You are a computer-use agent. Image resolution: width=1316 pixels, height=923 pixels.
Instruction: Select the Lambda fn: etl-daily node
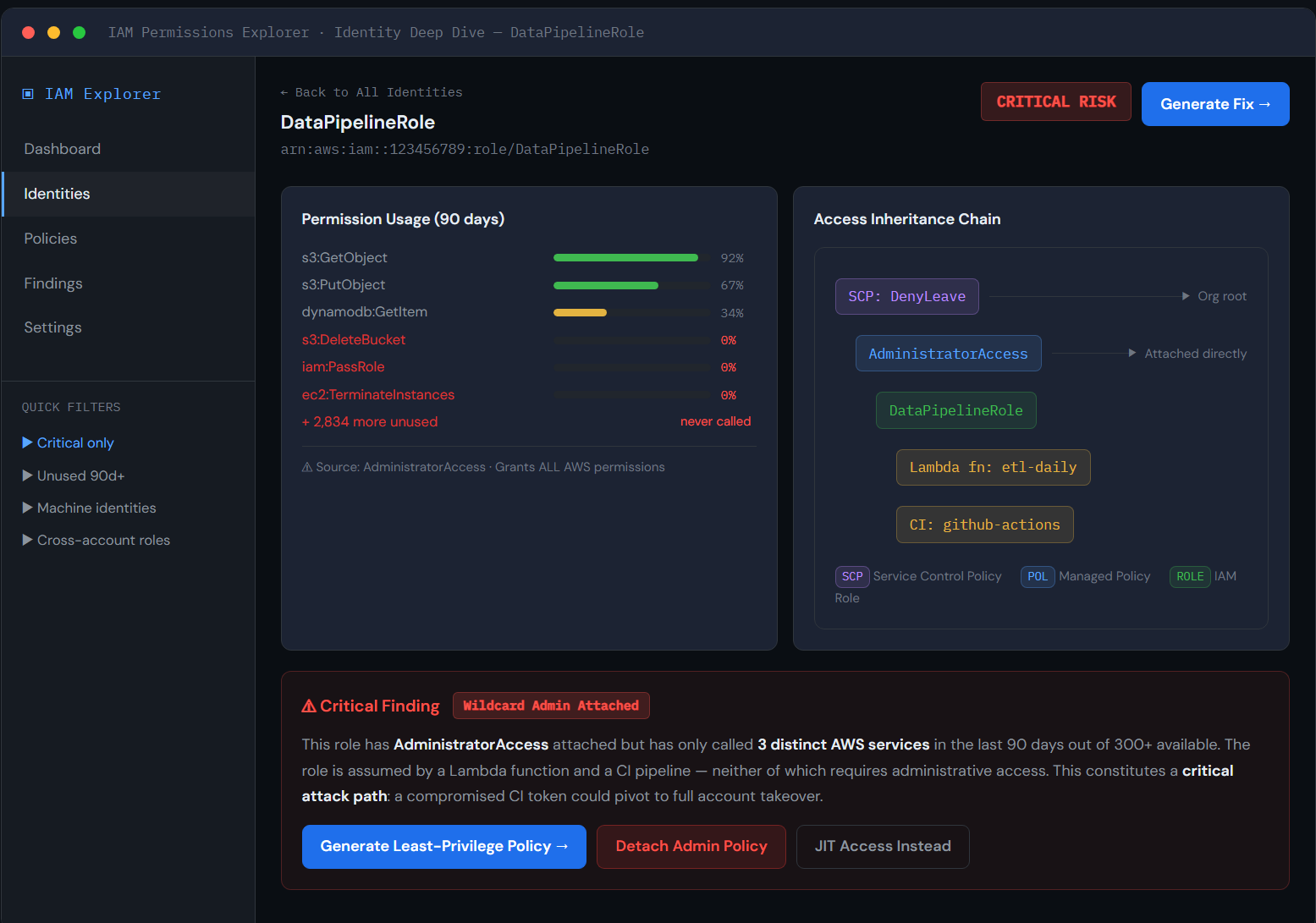[994, 467]
